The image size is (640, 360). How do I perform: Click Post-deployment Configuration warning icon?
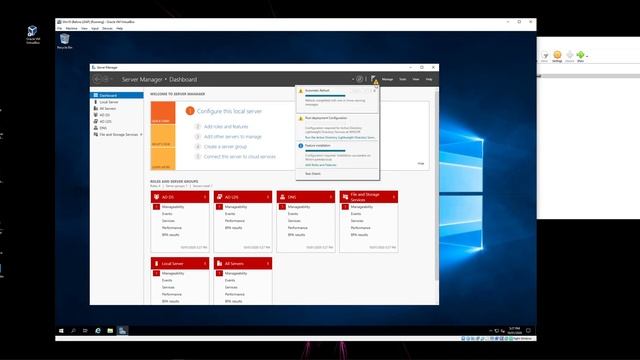click(x=301, y=118)
